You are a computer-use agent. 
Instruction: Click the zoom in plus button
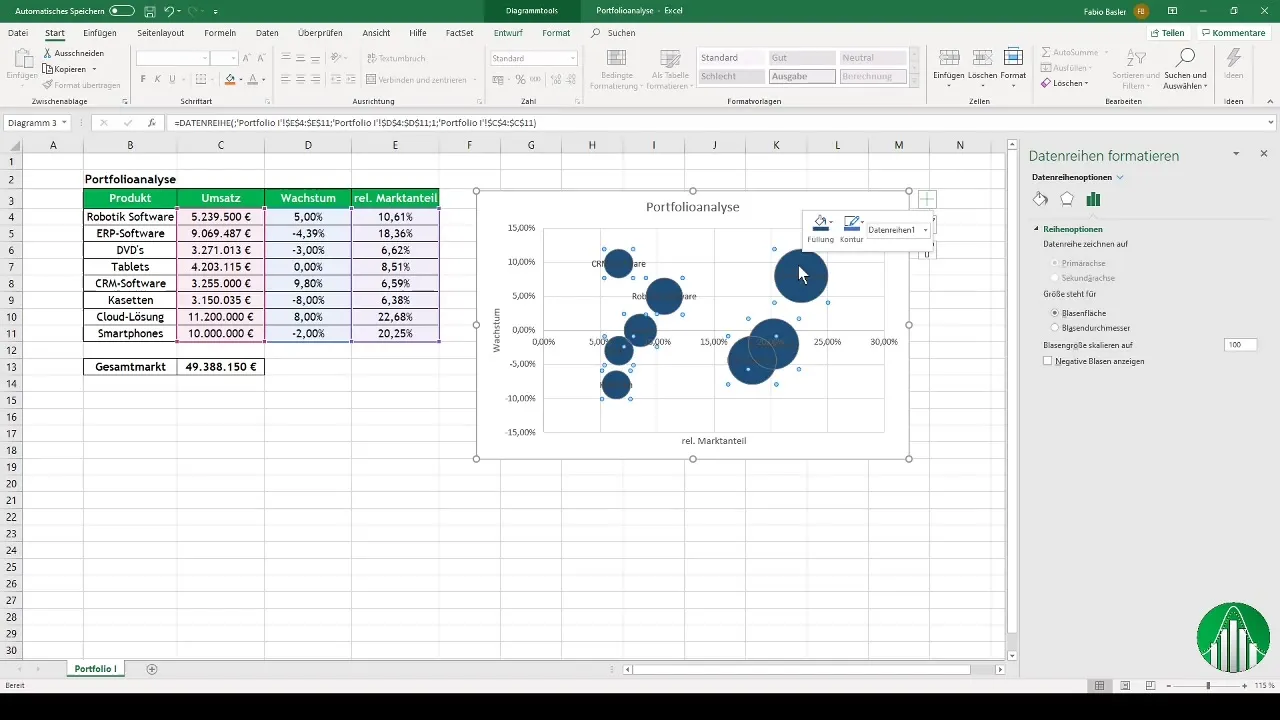coord(1245,686)
